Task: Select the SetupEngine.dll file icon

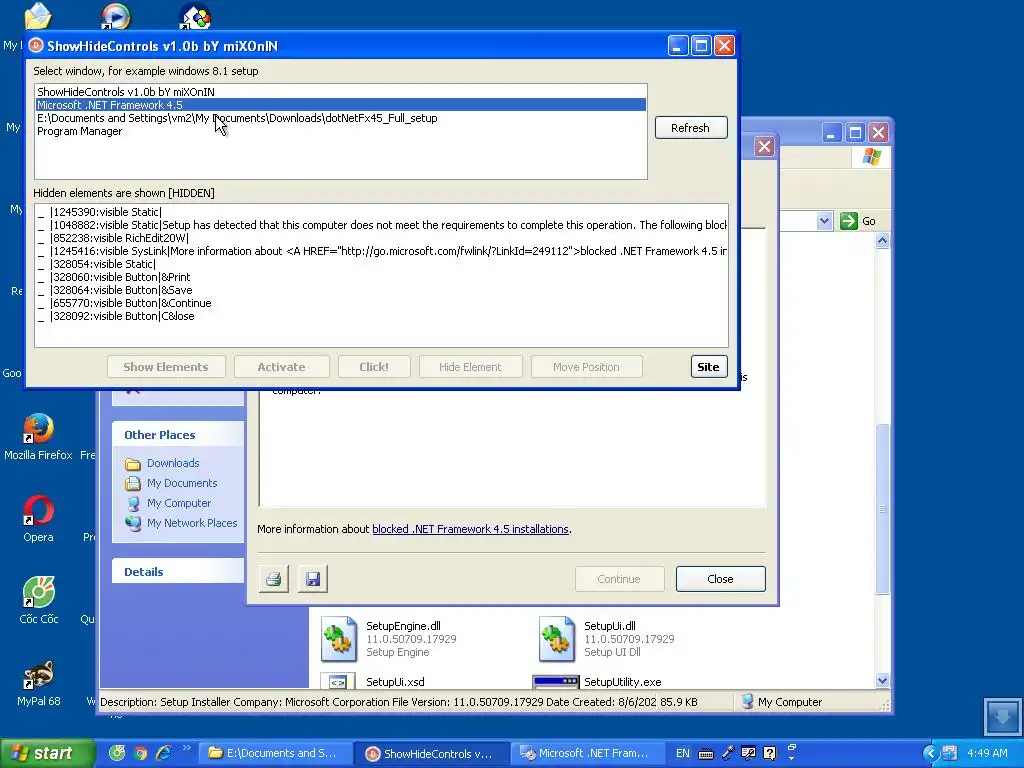Action: point(339,639)
